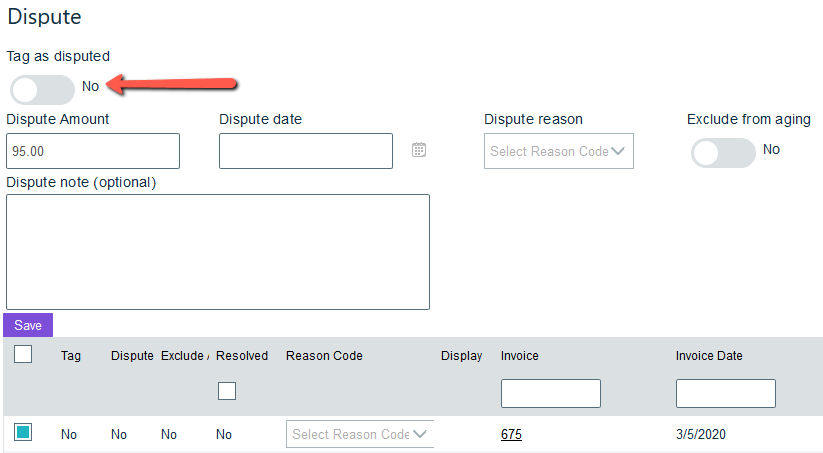Click the Tag column header
Viewport: 823px width, 453px height.
(x=71, y=356)
